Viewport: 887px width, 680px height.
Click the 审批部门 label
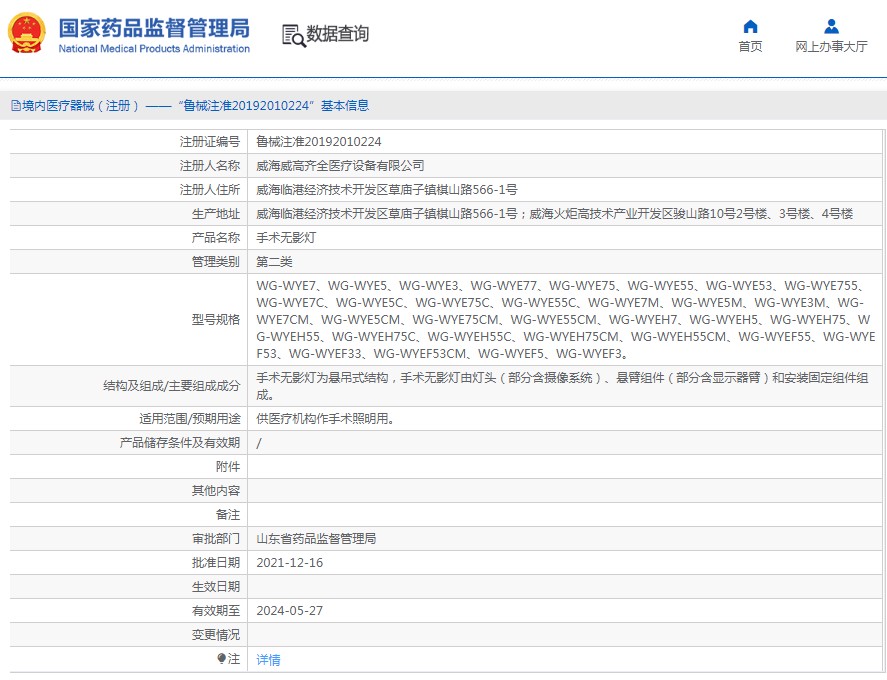pyautogui.click(x=216, y=539)
